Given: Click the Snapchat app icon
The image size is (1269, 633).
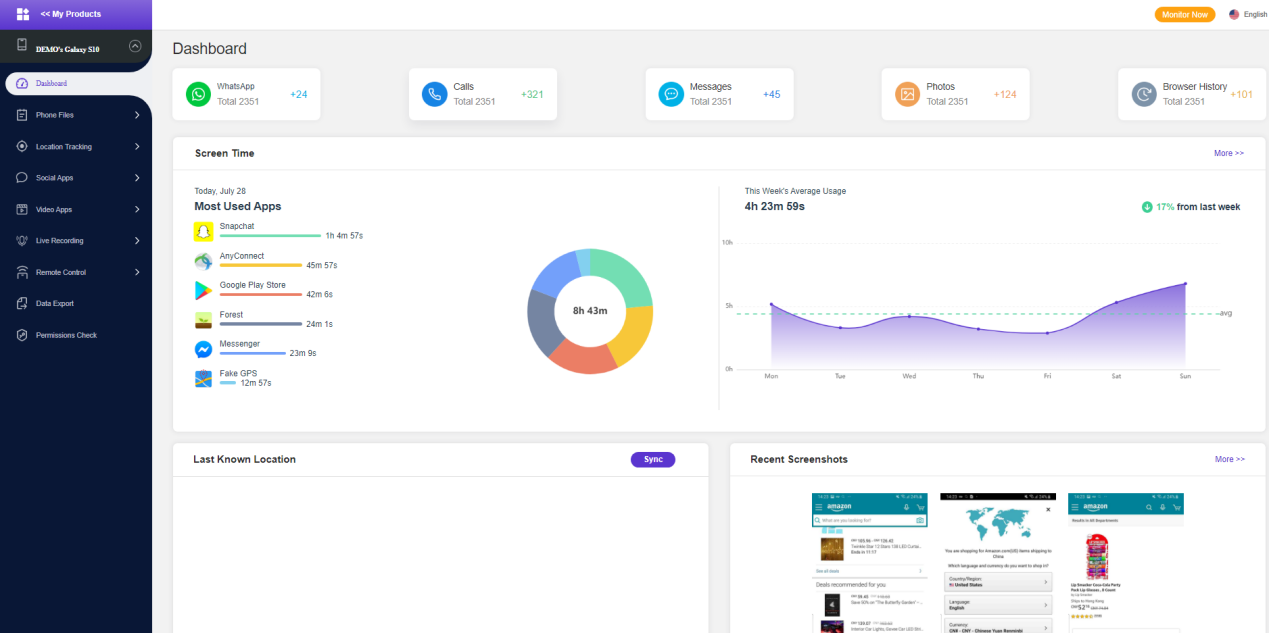Looking at the screenshot, I should [204, 232].
